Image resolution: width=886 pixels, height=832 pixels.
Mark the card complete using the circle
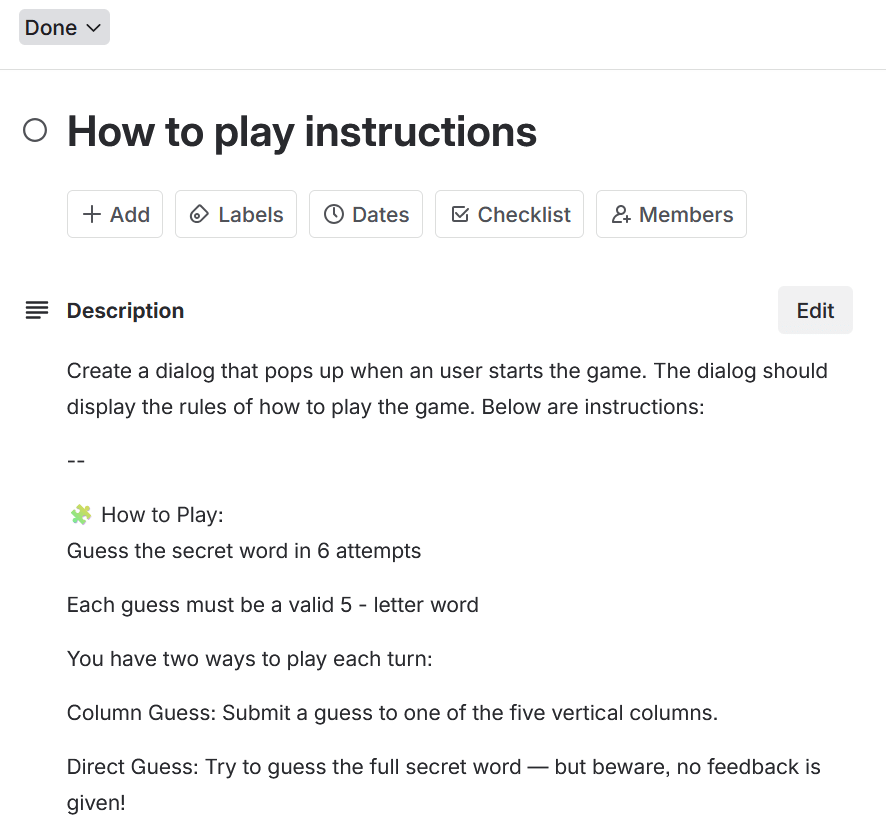point(35,131)
